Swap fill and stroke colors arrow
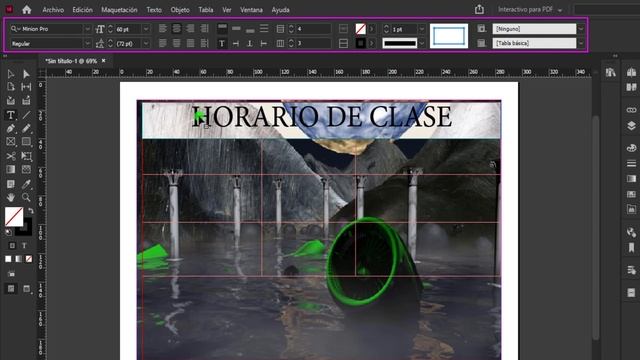 pos(31,211)
